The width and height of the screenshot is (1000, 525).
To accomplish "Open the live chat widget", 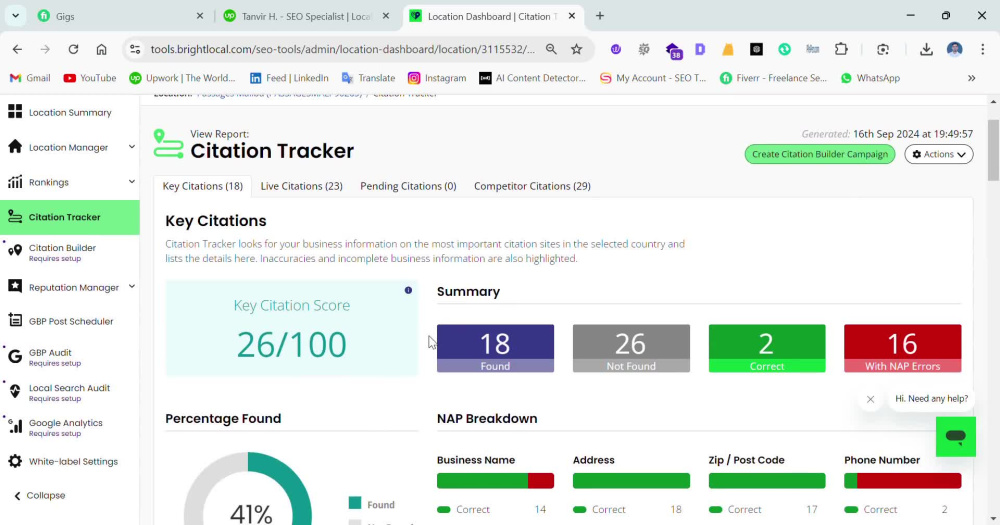I will (955, 437).
